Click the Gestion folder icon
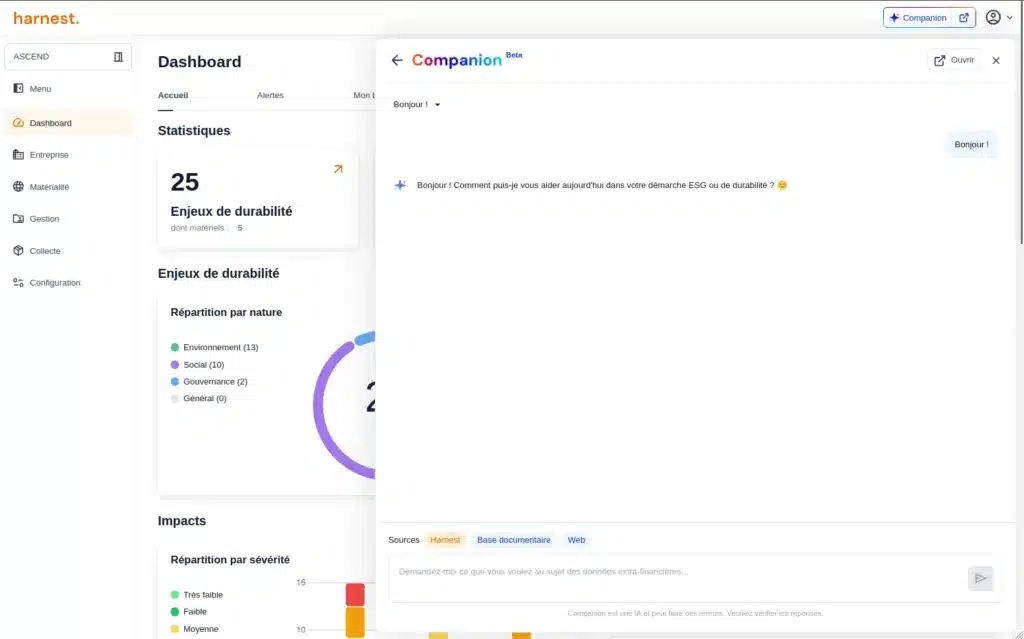This screenshot has width=1024, height=639. [x=18, y=219]
